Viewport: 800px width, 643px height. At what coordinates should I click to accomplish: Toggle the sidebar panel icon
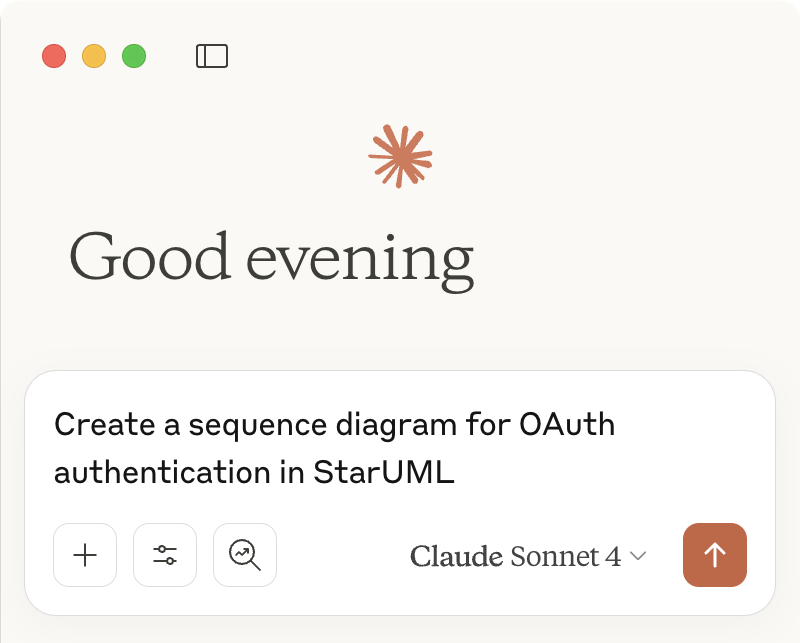pyautogui.click(x=212, y=56)
